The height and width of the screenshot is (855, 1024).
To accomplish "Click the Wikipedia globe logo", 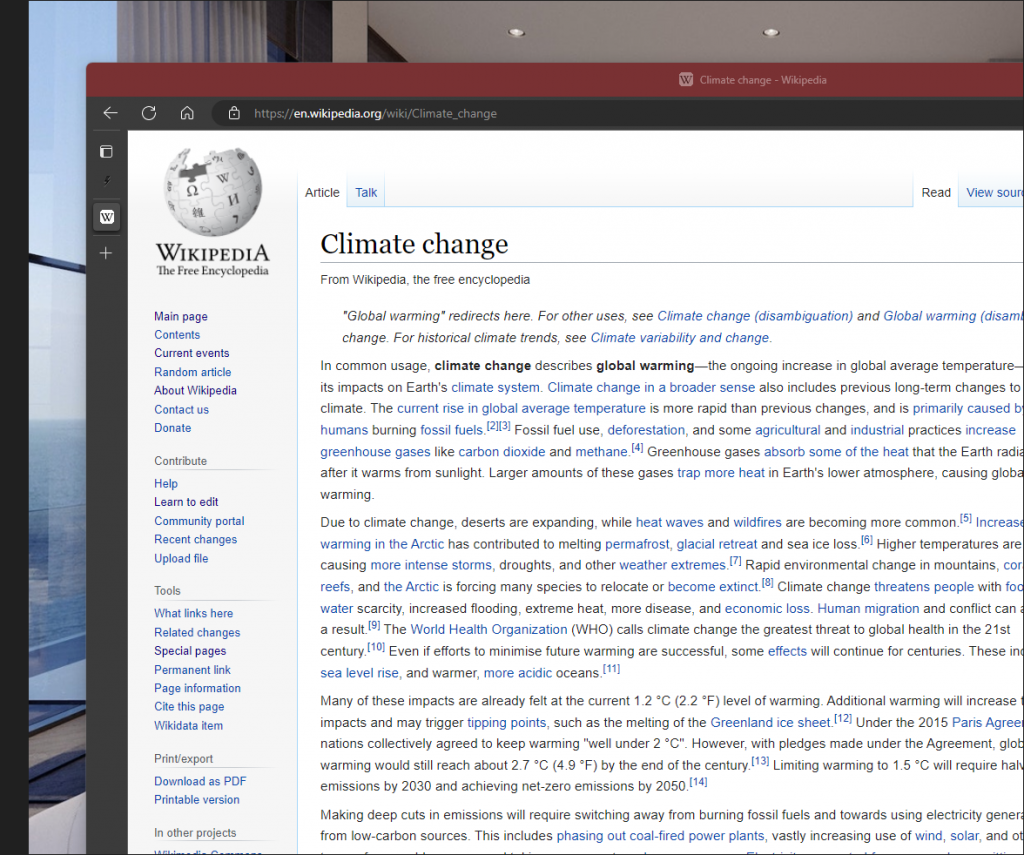I will coord(212,193).
